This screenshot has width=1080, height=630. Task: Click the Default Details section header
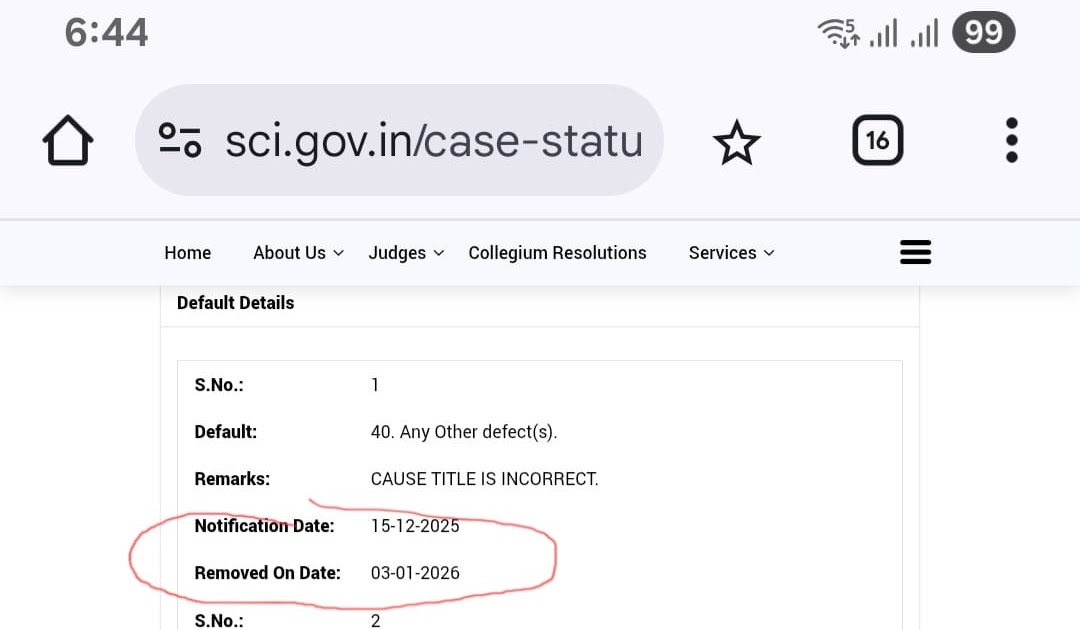coord(236,303)
